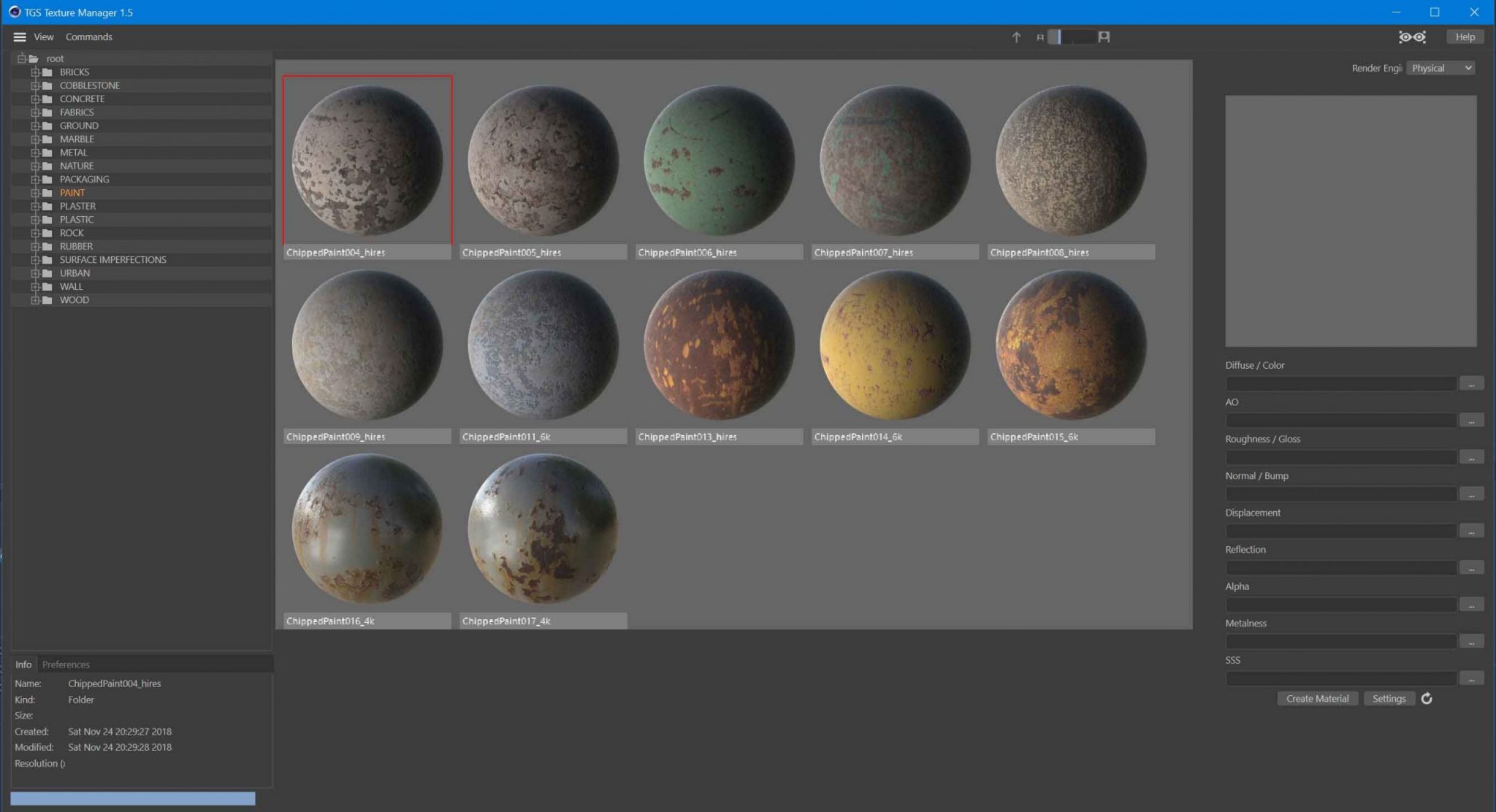This screenshot has width=1496, height=812.
Task: Click the small thumbnail size icon left of slider
Action: point(1039,37)
